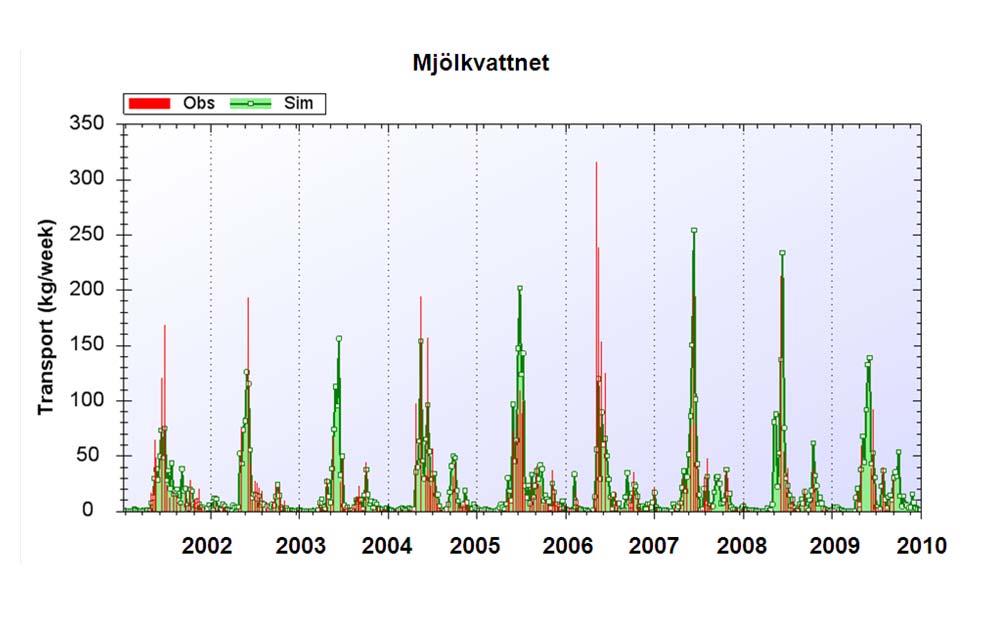Click the 2009 x-axis label

point(835,545)
